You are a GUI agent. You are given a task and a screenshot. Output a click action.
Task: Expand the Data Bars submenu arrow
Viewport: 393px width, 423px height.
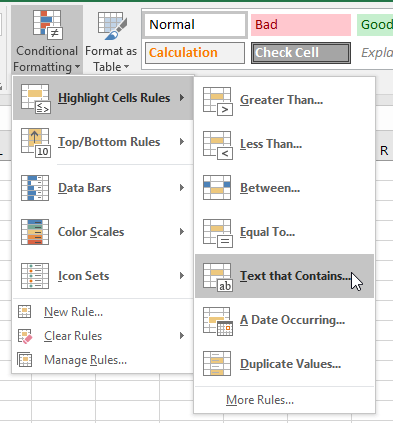click(182, 188)
